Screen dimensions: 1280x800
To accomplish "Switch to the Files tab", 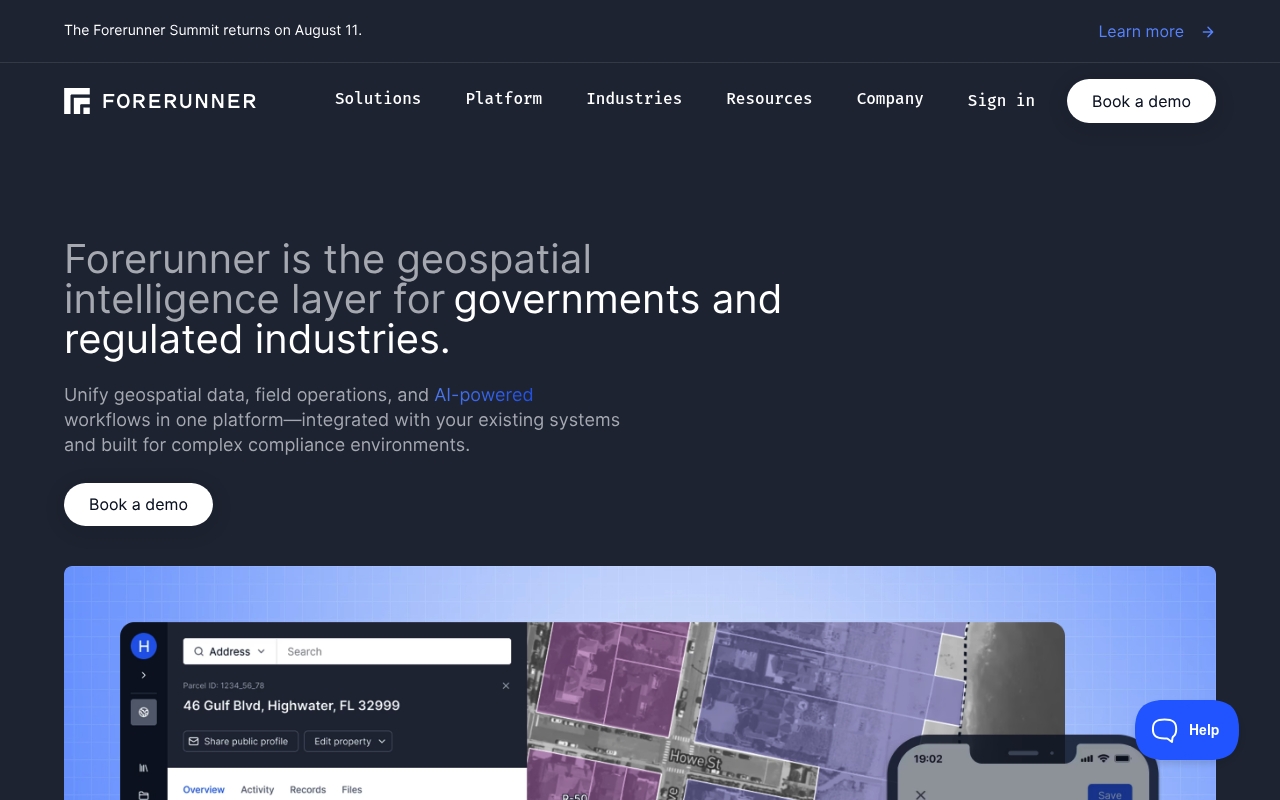I will 352,789.
